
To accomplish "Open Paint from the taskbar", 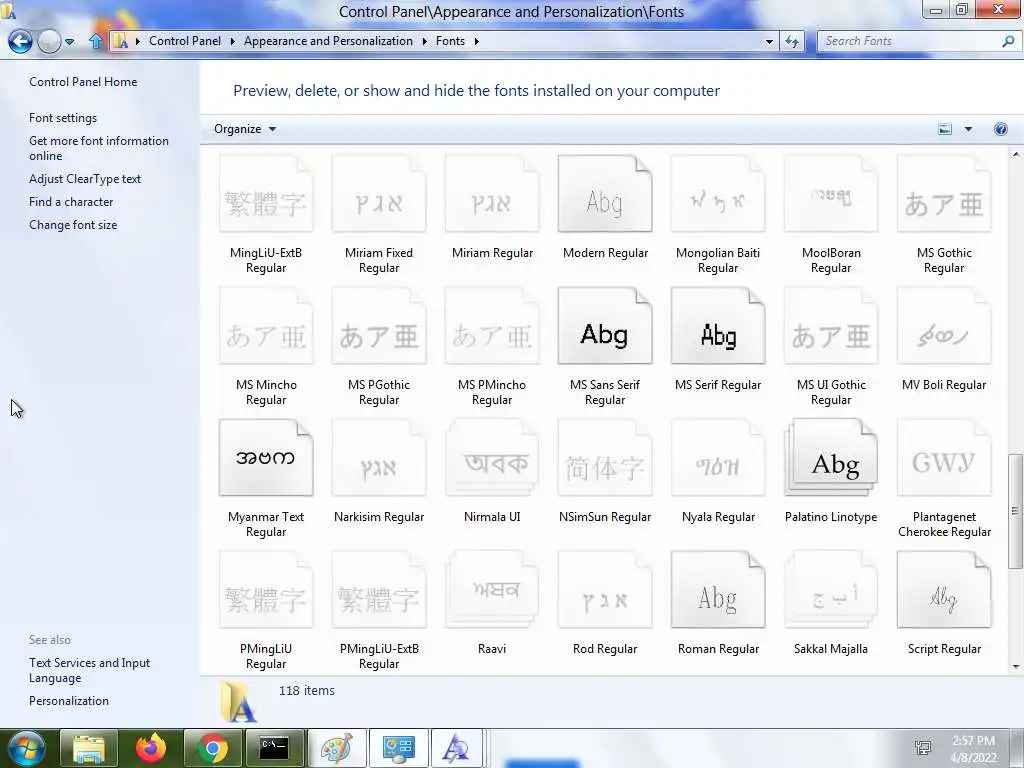I will pyautogui.click(x=336, y=748).
